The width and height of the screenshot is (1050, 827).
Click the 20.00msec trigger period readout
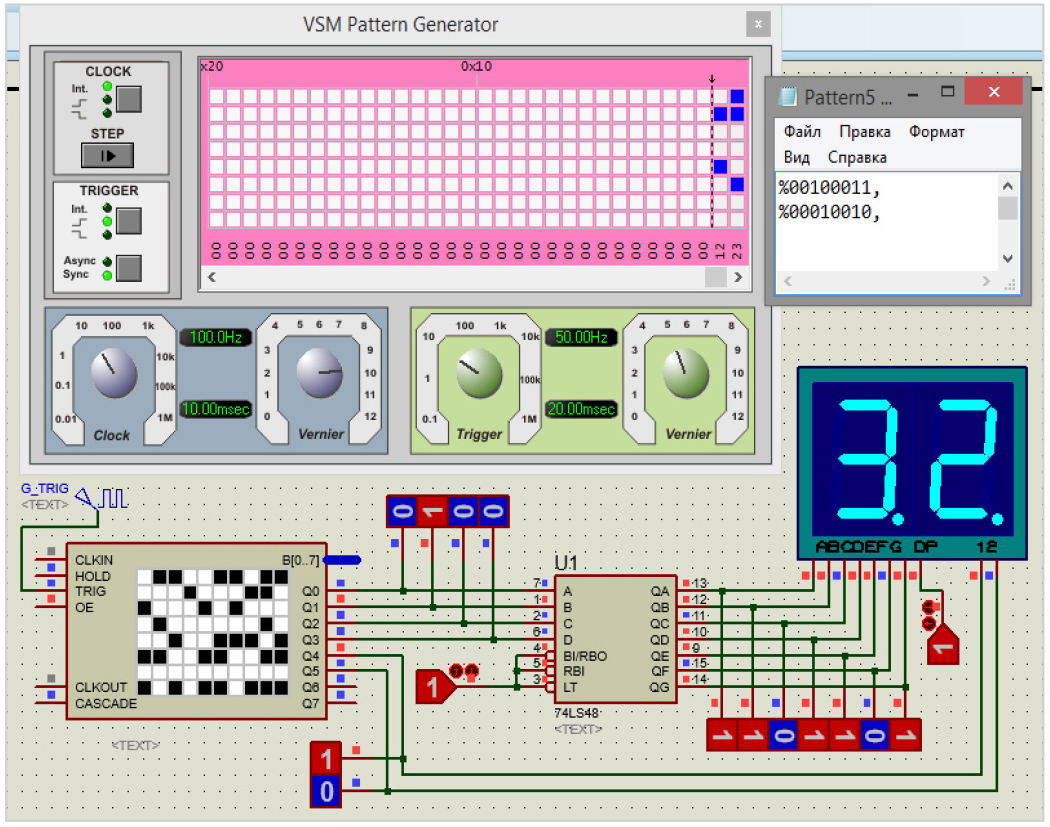(581, 408)
